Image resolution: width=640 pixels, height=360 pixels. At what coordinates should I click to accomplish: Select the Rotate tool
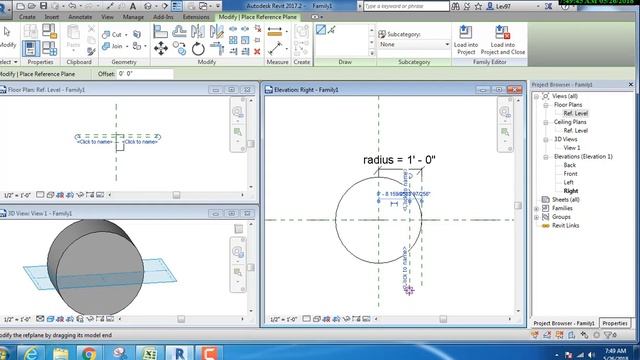point(198,49)
